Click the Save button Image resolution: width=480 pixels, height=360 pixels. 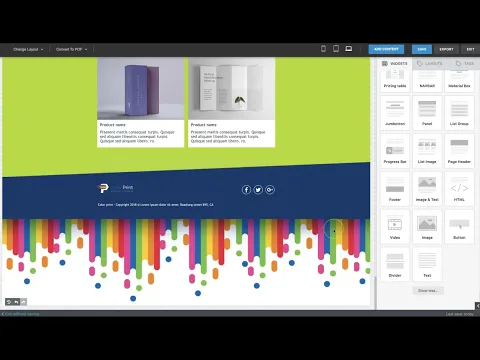422,49
